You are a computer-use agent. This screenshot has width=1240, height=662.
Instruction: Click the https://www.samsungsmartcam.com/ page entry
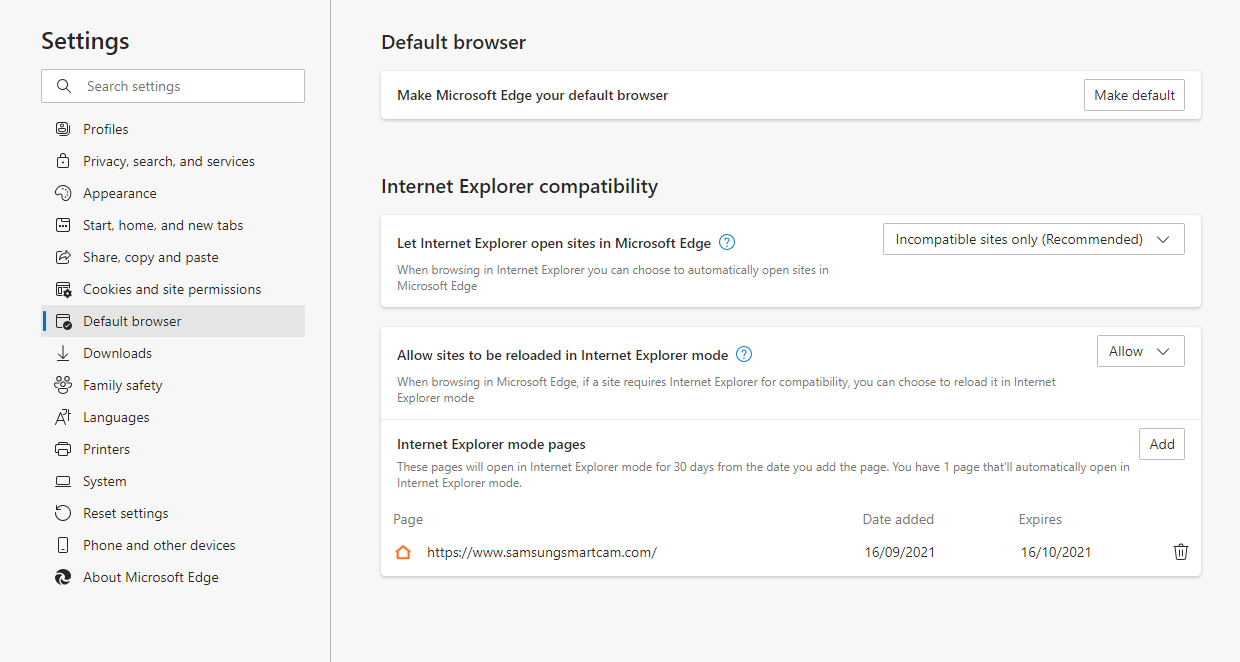(541, 552)
